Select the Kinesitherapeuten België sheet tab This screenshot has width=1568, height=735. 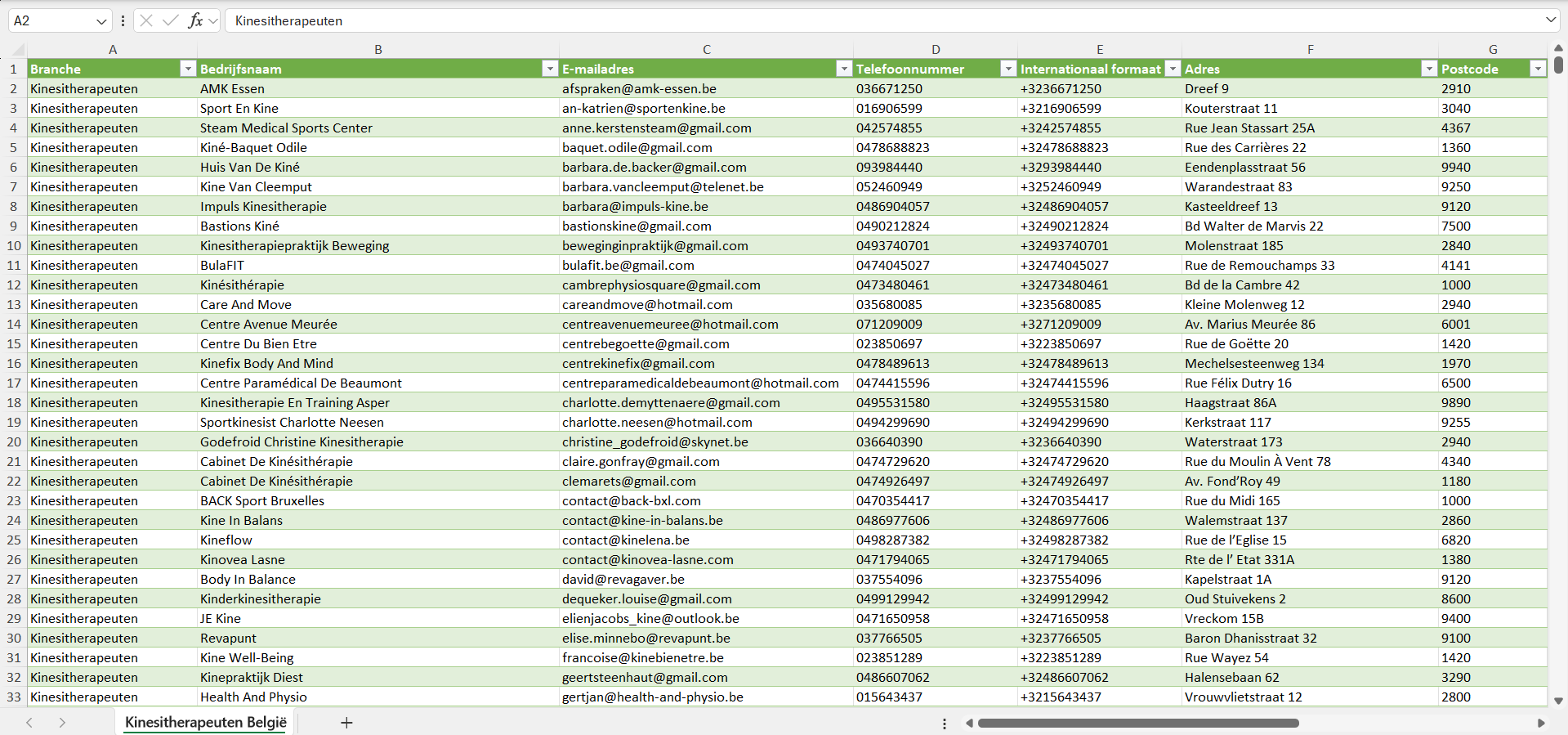click(206, 723)
